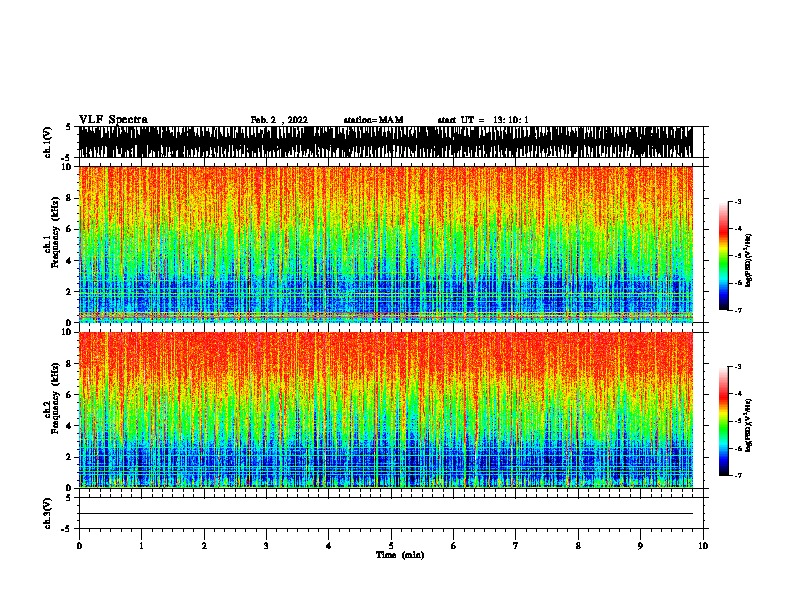This screenshot has height=612, width=792.
Task: Click the "7" tick on the time axis
Action: [x=516, y=546]
